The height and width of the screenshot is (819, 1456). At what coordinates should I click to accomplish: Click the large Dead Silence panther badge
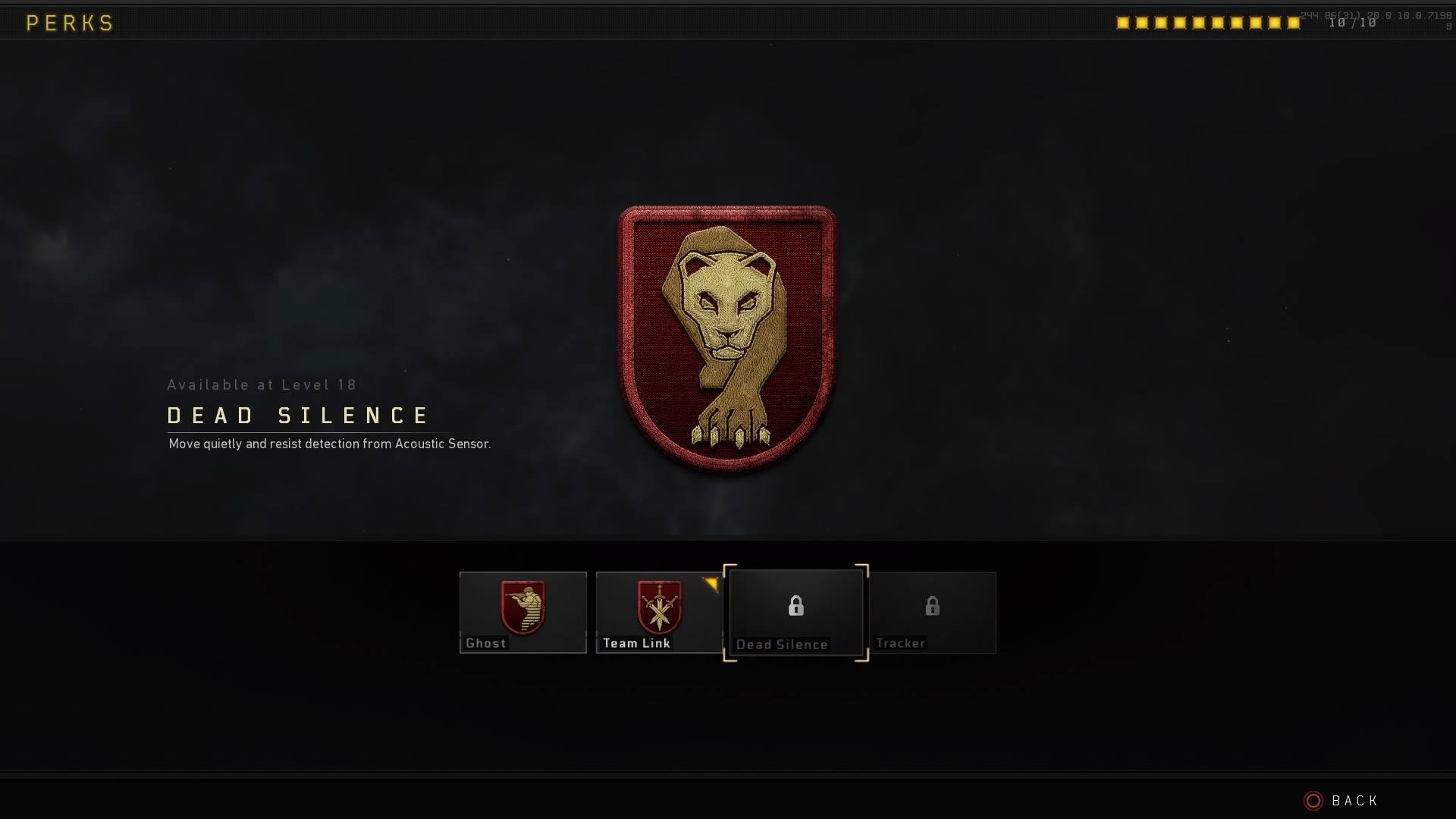[727, 338]
